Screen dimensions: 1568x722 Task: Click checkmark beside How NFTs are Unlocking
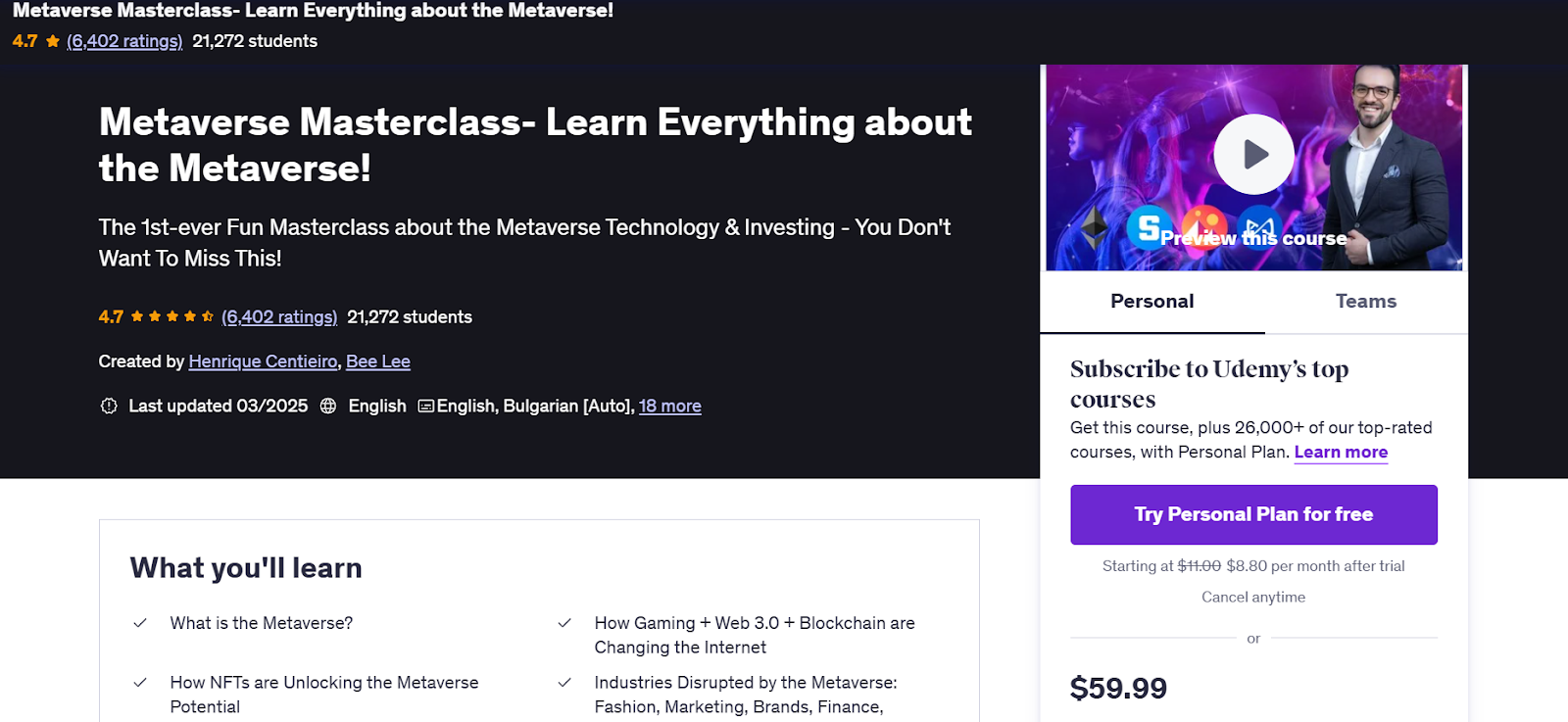pyautogui.click(x=140, y=683)
